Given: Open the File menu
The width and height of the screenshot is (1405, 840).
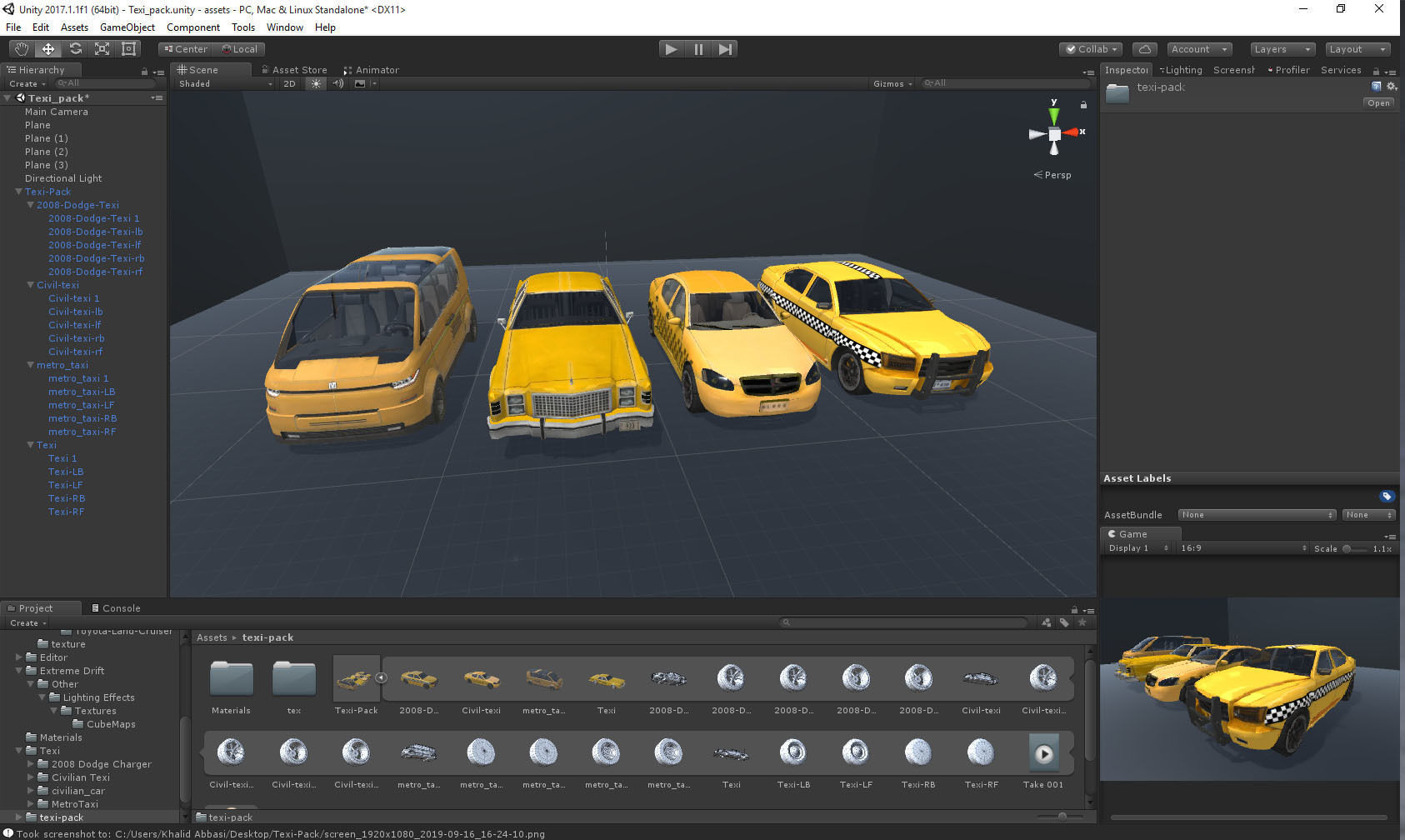Looking at the screenshot, I should [x=13, y=27].
